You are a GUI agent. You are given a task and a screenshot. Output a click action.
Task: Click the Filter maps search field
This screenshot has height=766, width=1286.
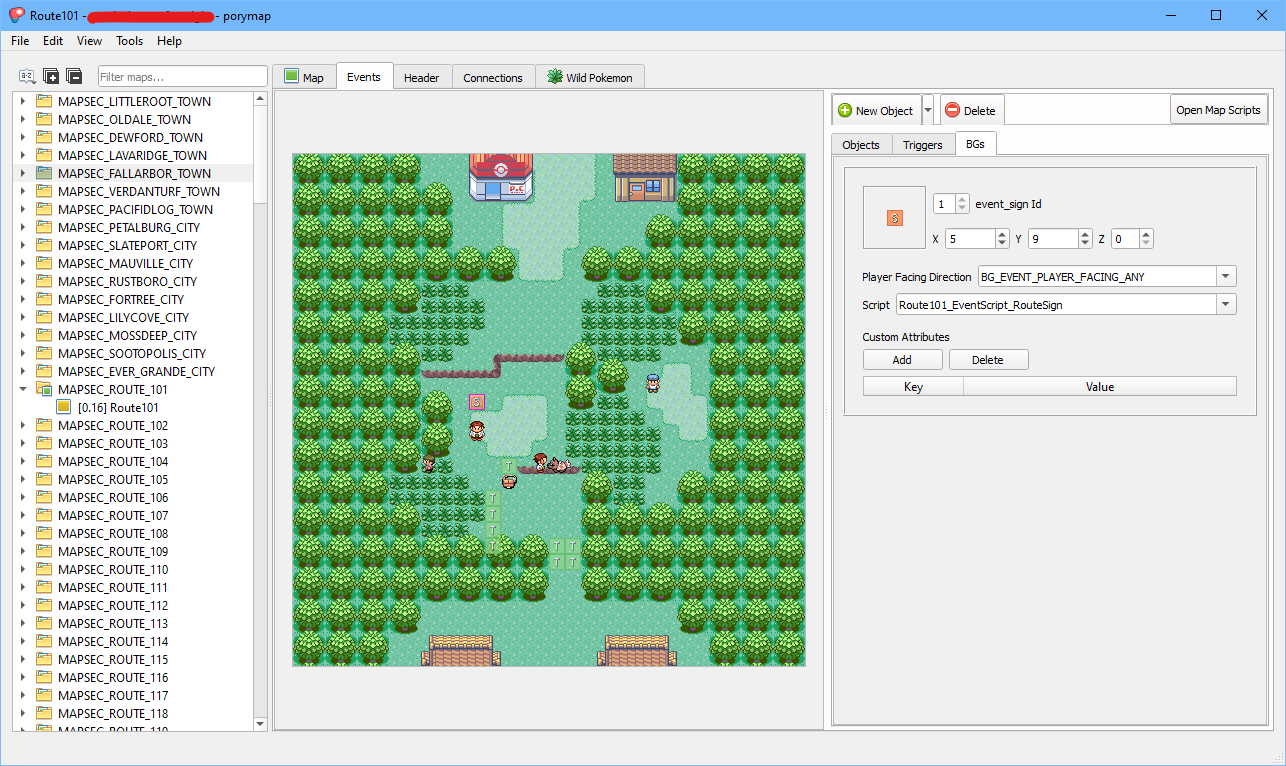[182, 77]
